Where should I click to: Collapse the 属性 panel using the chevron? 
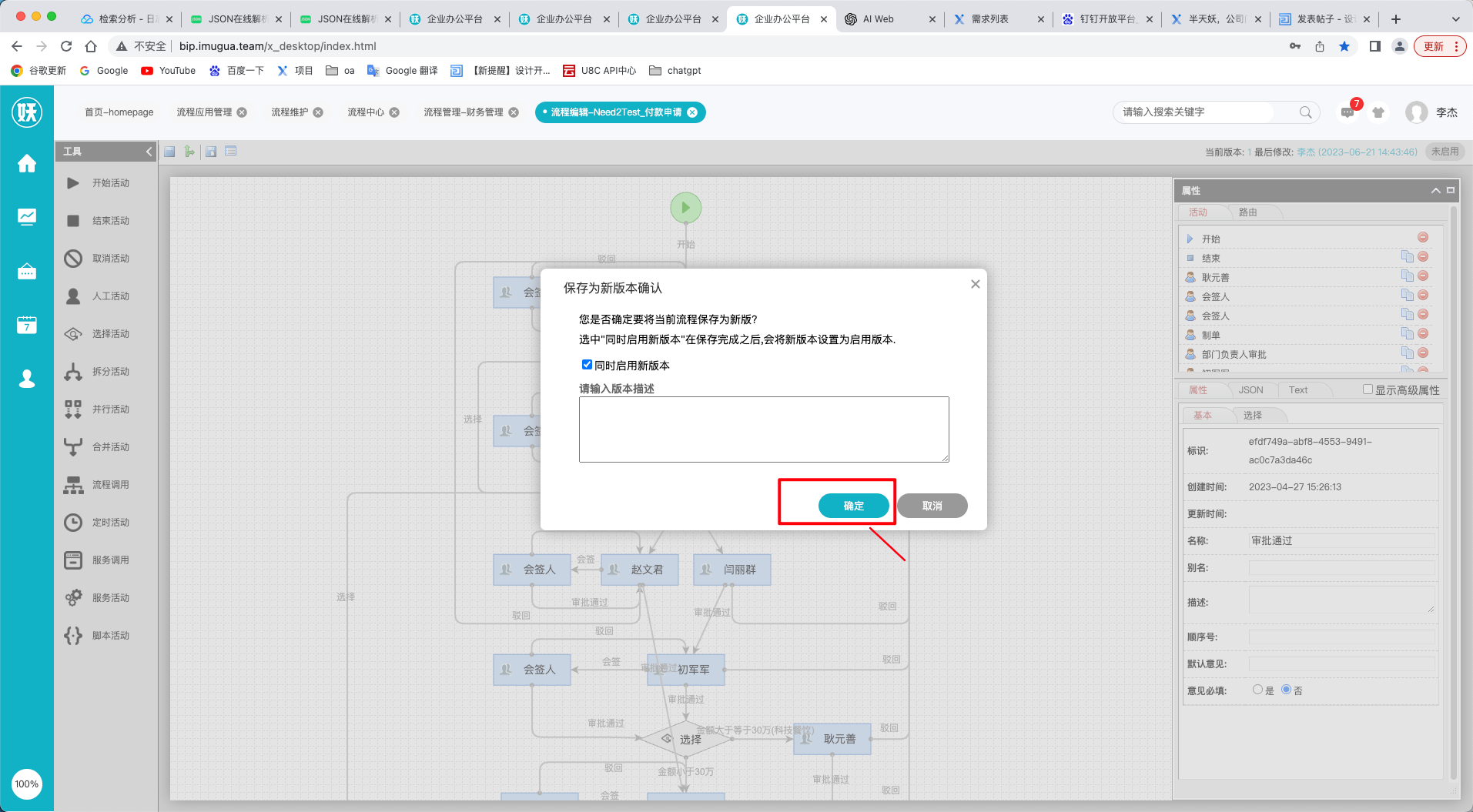[x=1436, y=190]
